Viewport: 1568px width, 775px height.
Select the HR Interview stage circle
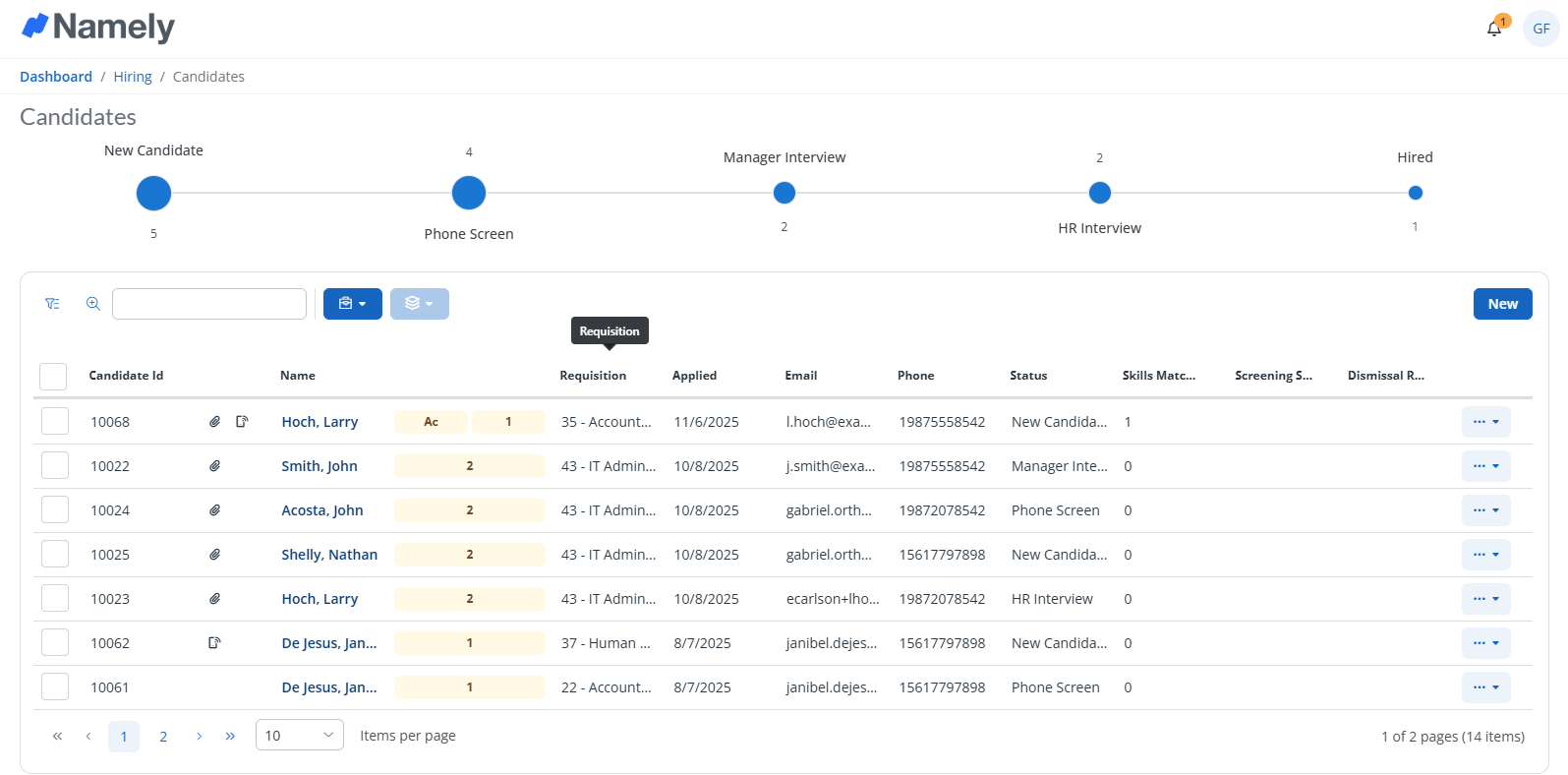pyautogui.click(x=1099, y=193)
